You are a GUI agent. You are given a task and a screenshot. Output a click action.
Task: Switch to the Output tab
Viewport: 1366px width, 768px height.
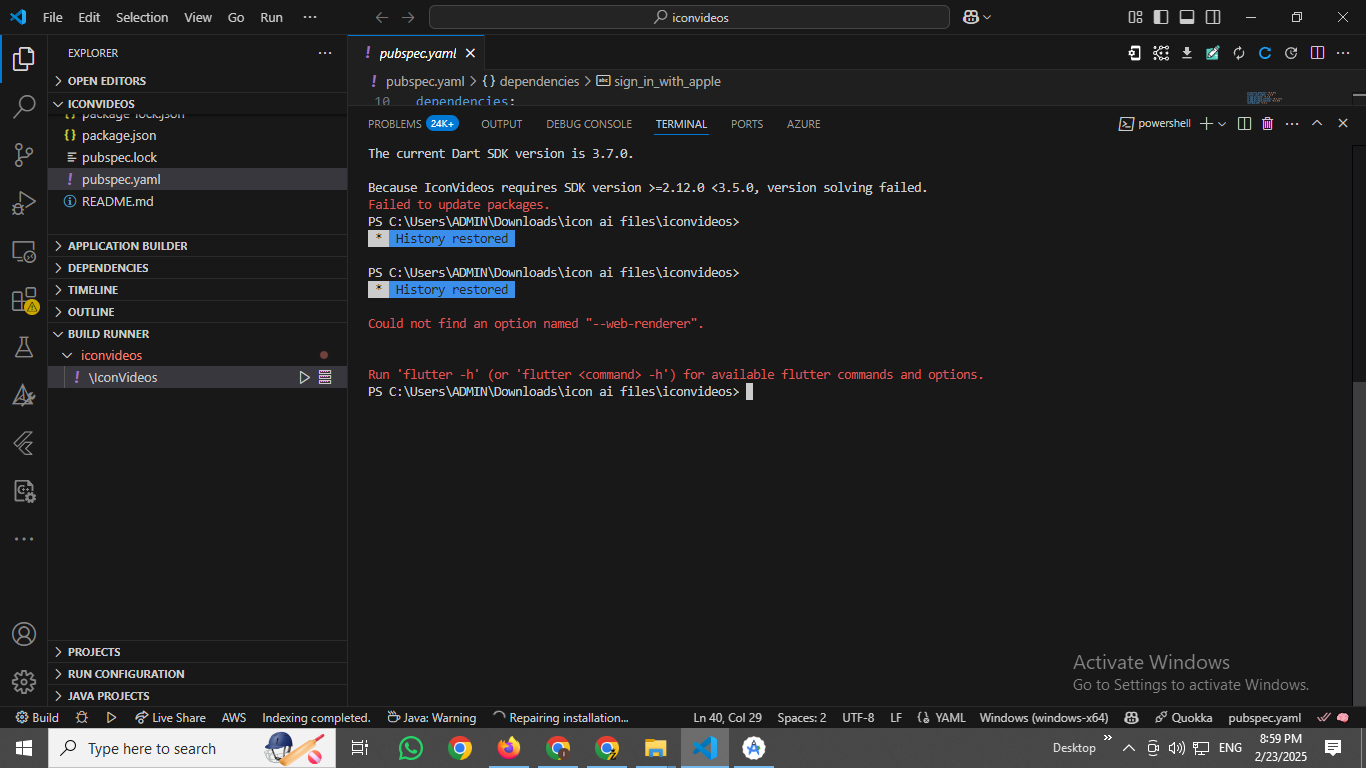pyautogui.click(x=502, y=124)
